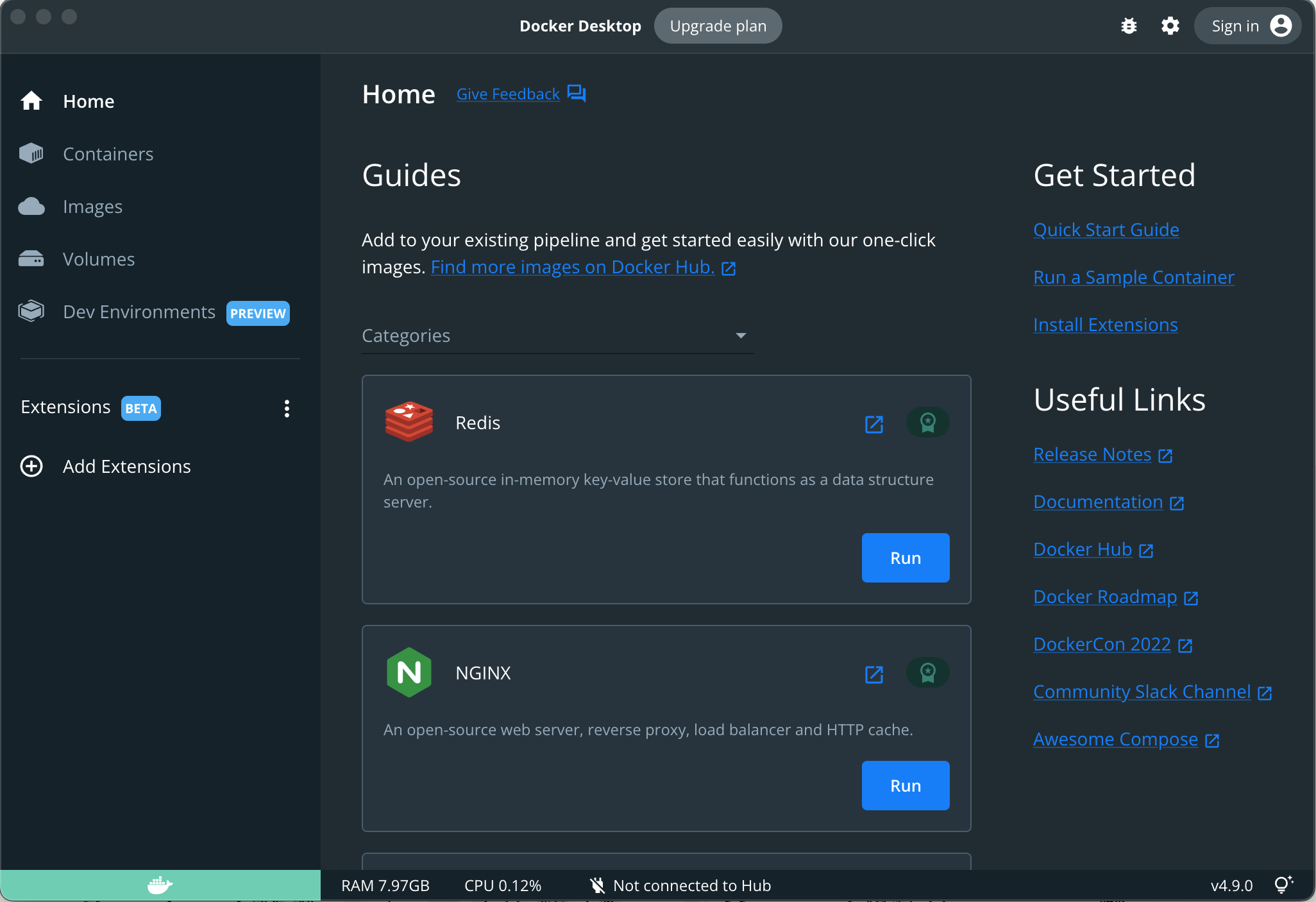Viewport: 1316px width, 902px height.
Task: Select Volumes in the sidebar
Action: [99, 259]
